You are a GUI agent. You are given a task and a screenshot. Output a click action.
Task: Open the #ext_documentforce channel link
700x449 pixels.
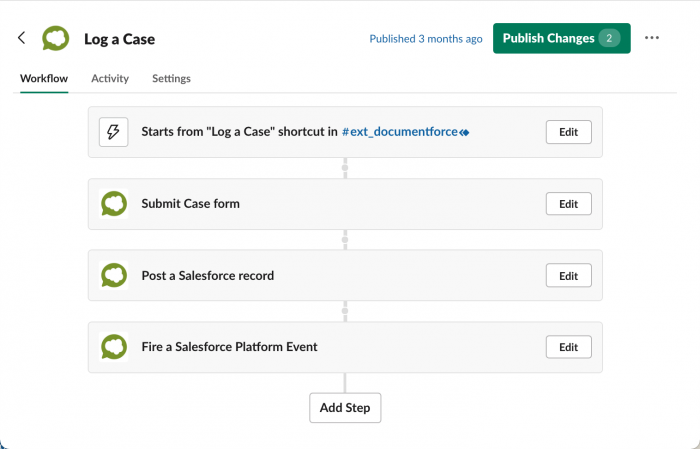click(x=400, y=132)
